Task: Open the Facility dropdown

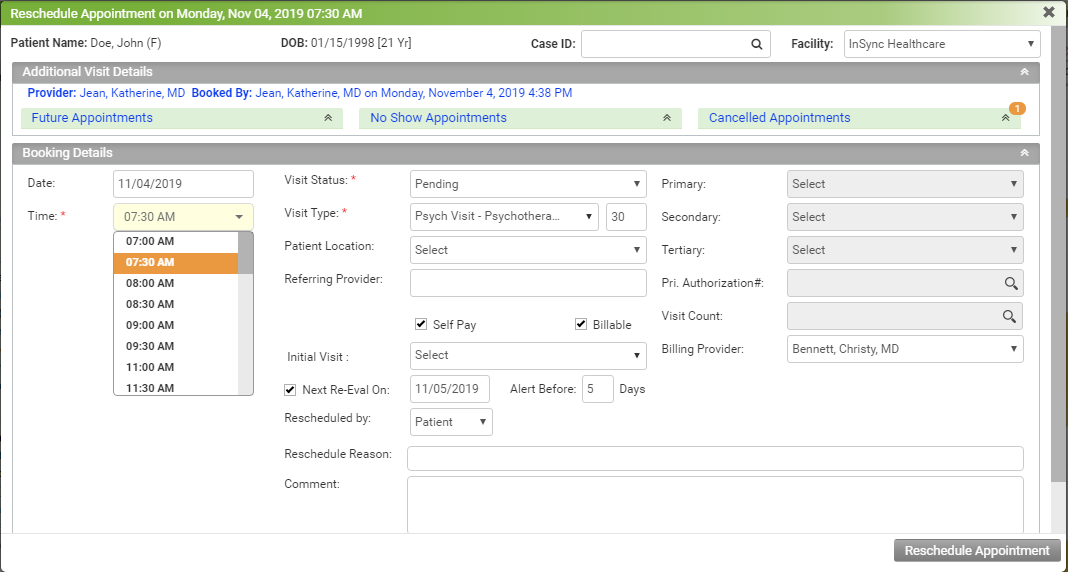Action: pyautogui.click(x=941, y=44)
